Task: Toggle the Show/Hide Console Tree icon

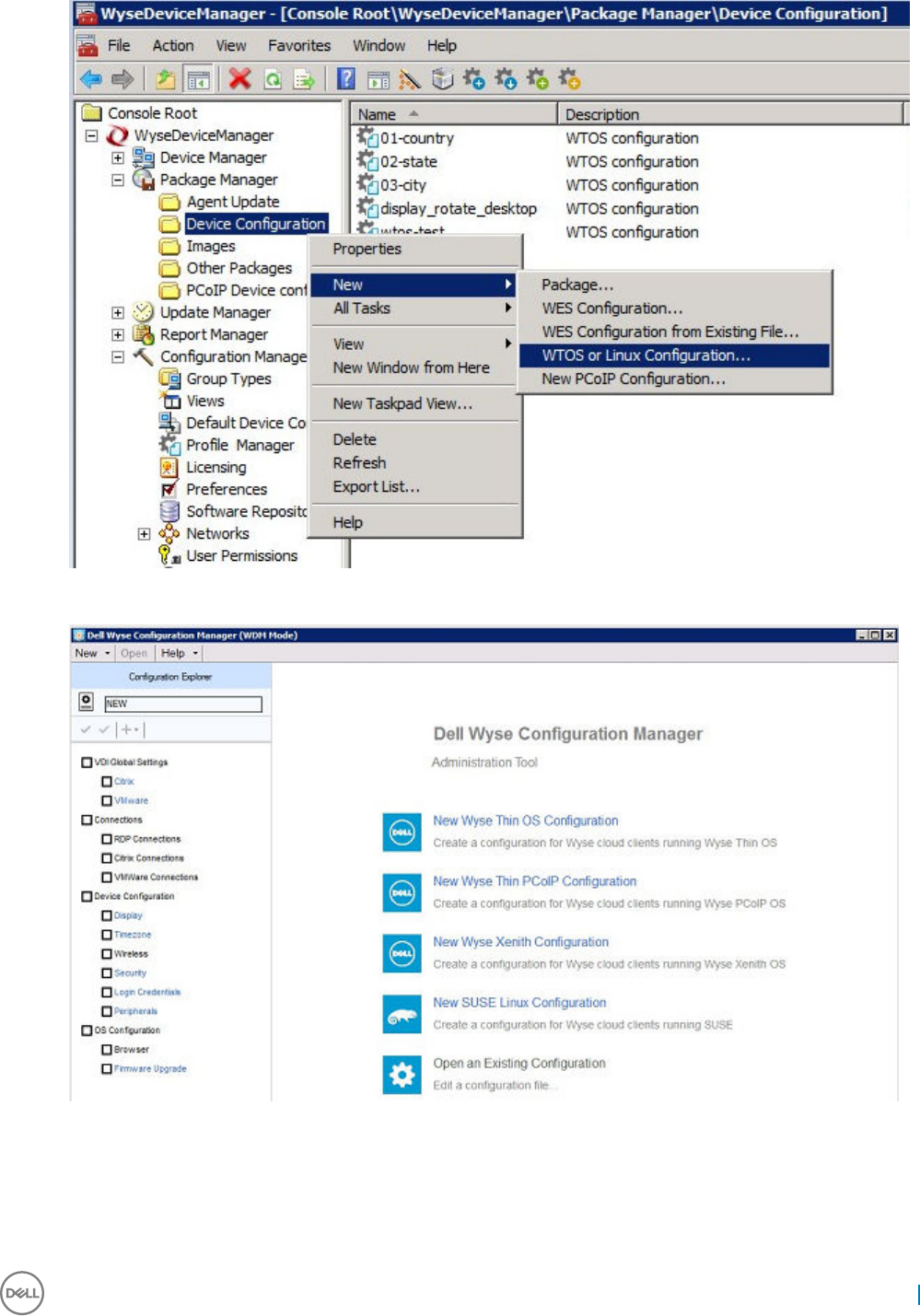Action: [198, 80]
